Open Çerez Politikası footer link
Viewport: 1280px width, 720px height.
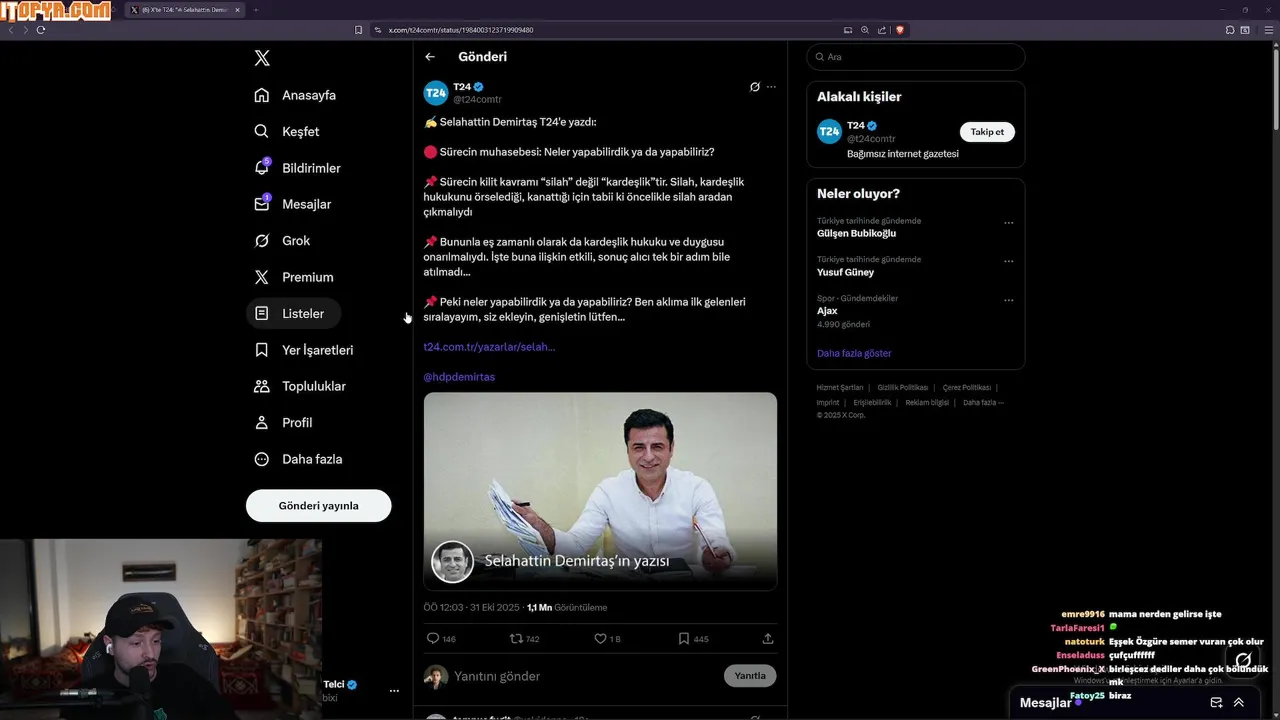click(x=967, y=388)
